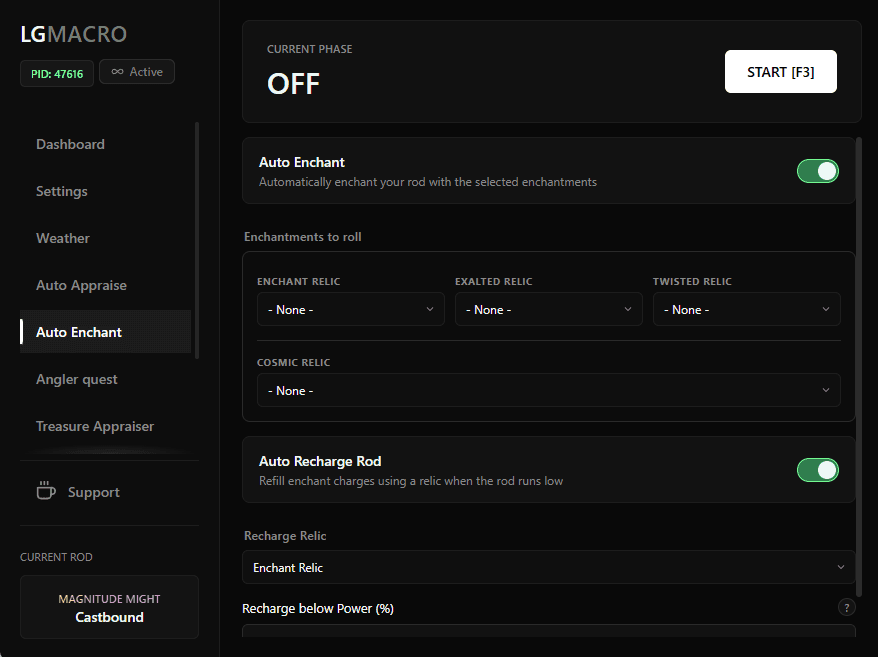Viewport: 878px width, 657px height.
Task: Click the PID: 47616 badge
Action: (x=57, y=73)
